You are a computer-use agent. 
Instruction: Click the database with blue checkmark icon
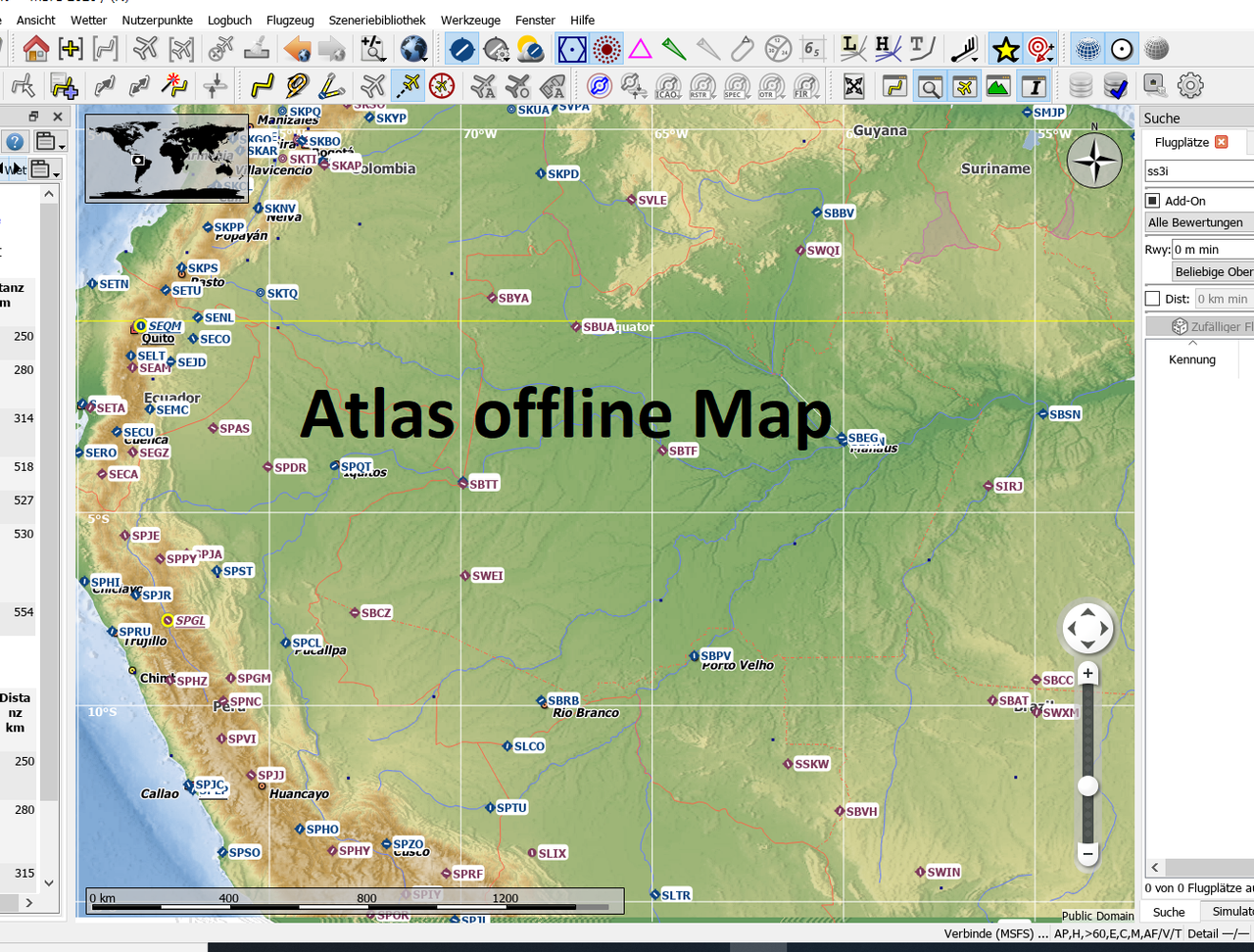point(1116,86)
